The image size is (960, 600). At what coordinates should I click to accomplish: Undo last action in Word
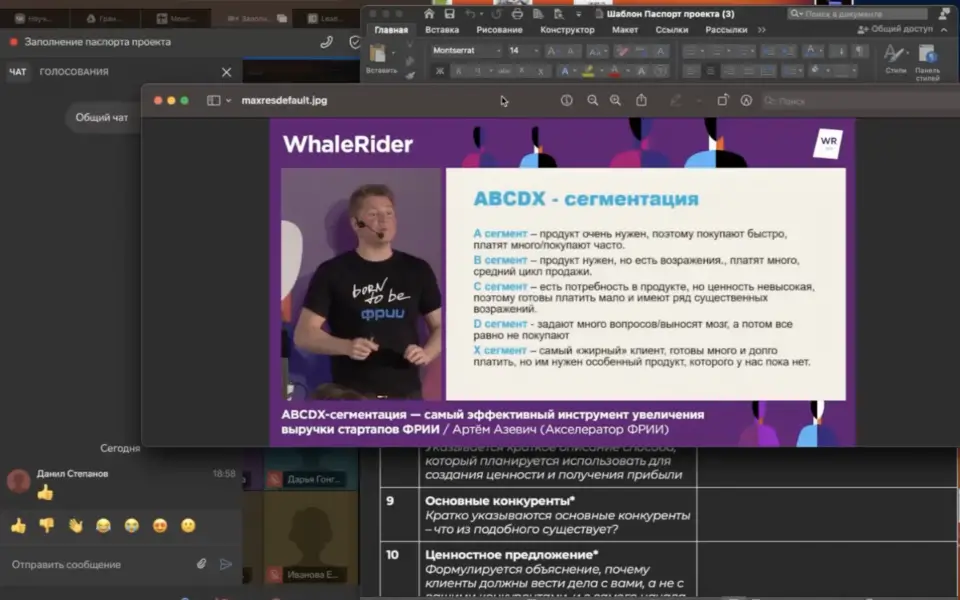click(x=470, y=13)
